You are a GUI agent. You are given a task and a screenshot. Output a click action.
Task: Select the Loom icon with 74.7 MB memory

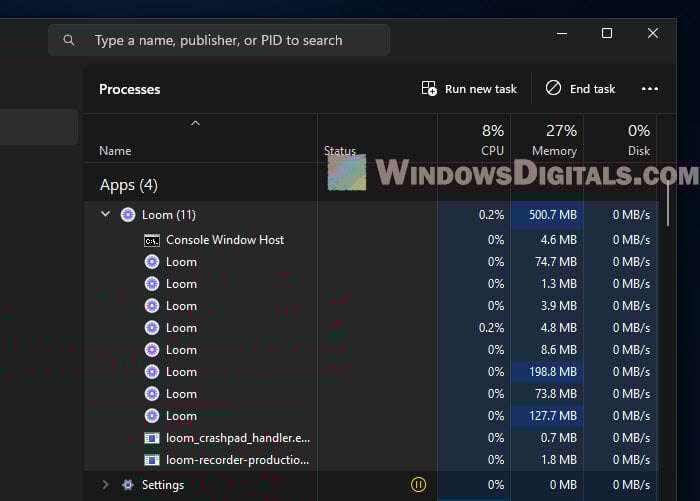152,262
